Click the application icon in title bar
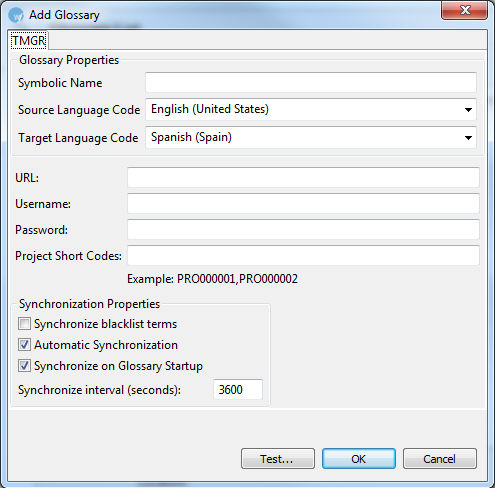Screen dimensions: 495x488 click(16, 15)
